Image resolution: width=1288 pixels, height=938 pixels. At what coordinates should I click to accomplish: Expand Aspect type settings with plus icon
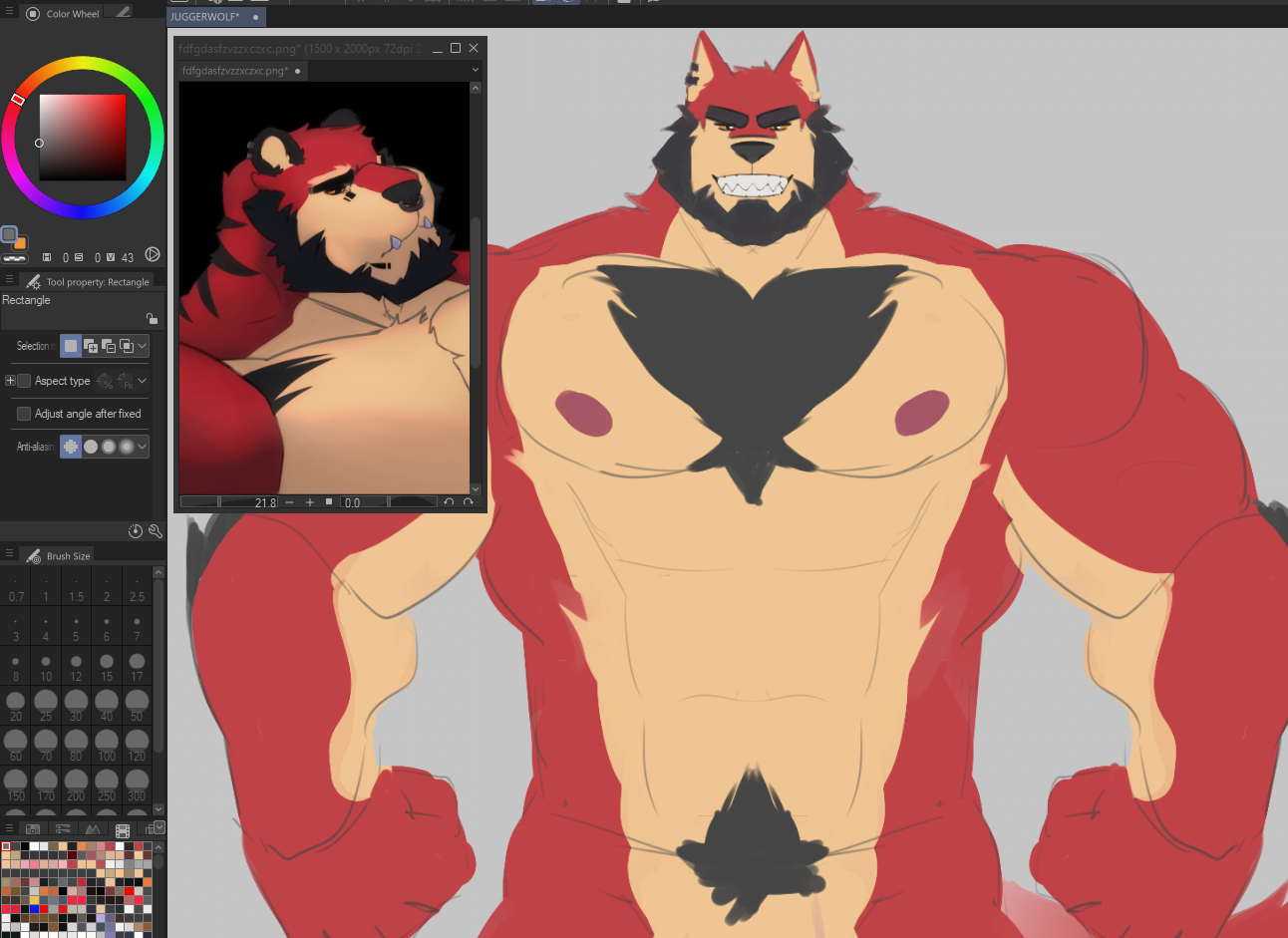pos(10,381)
